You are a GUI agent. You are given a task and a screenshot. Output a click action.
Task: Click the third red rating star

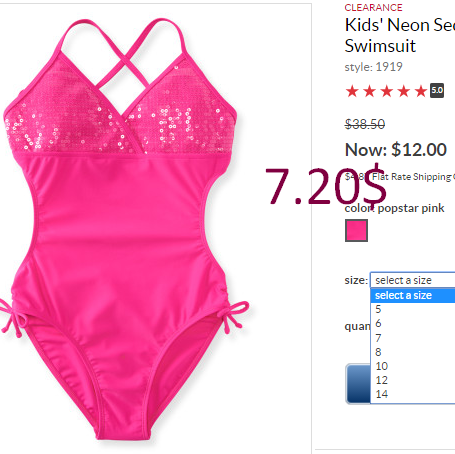(x=387, y=91)
